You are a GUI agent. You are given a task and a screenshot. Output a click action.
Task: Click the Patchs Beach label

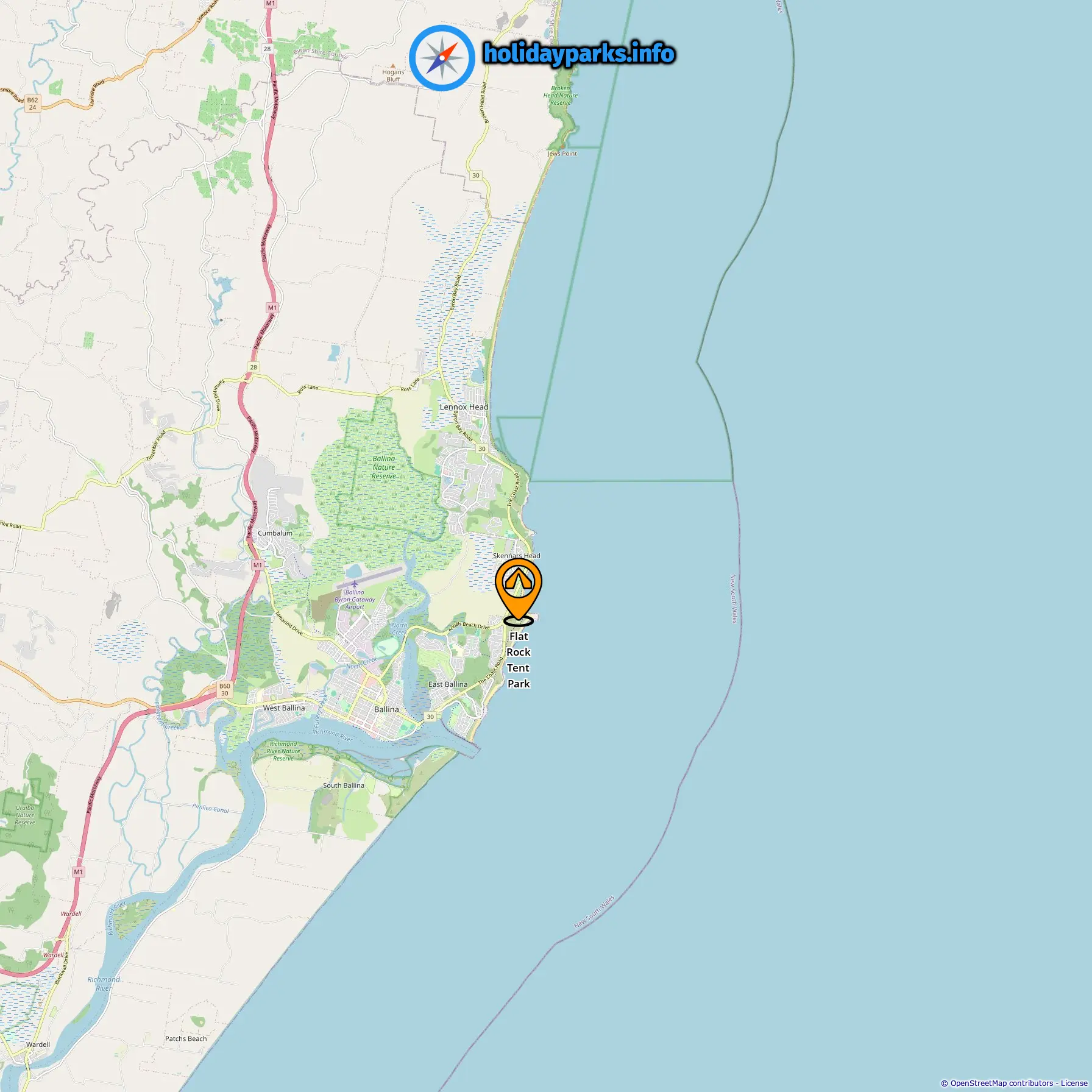[186, 1038]
